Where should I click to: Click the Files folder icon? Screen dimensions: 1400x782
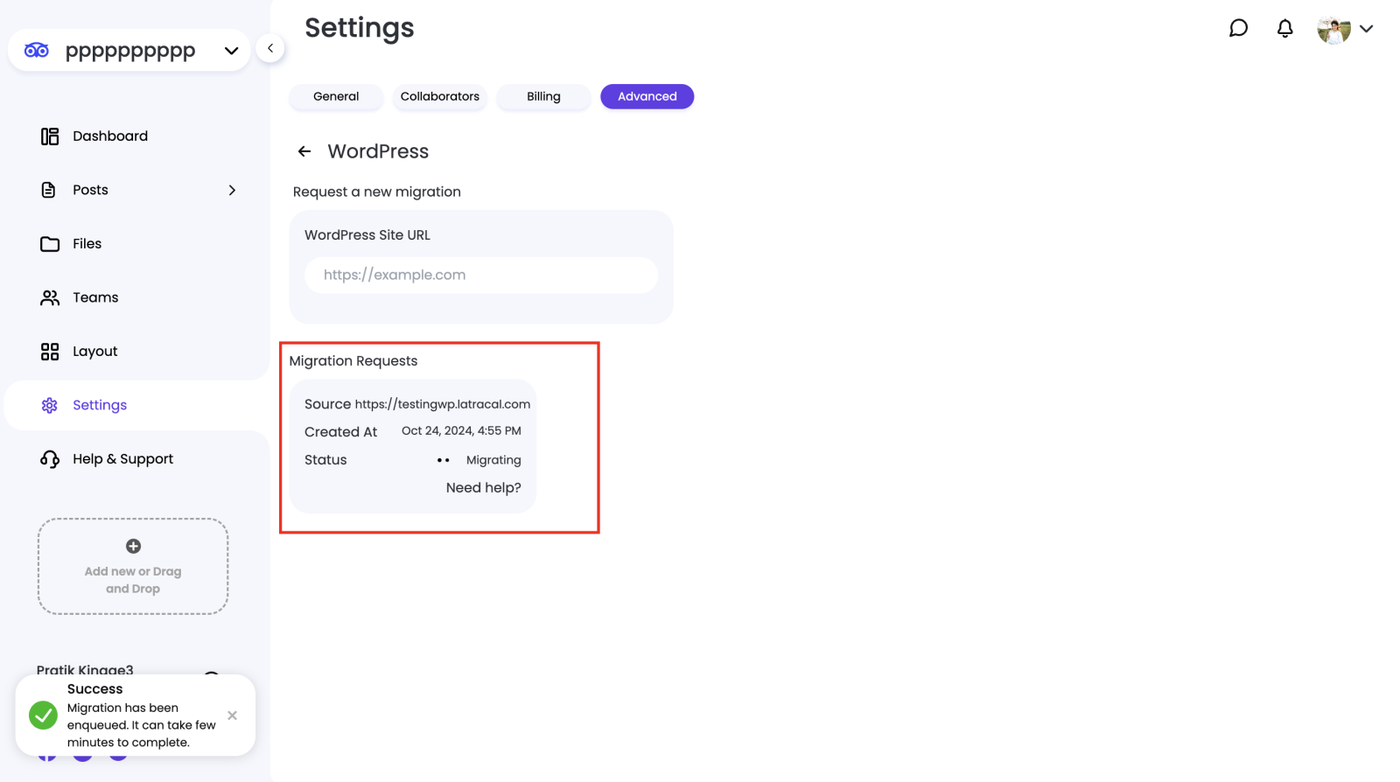[49, 244]
